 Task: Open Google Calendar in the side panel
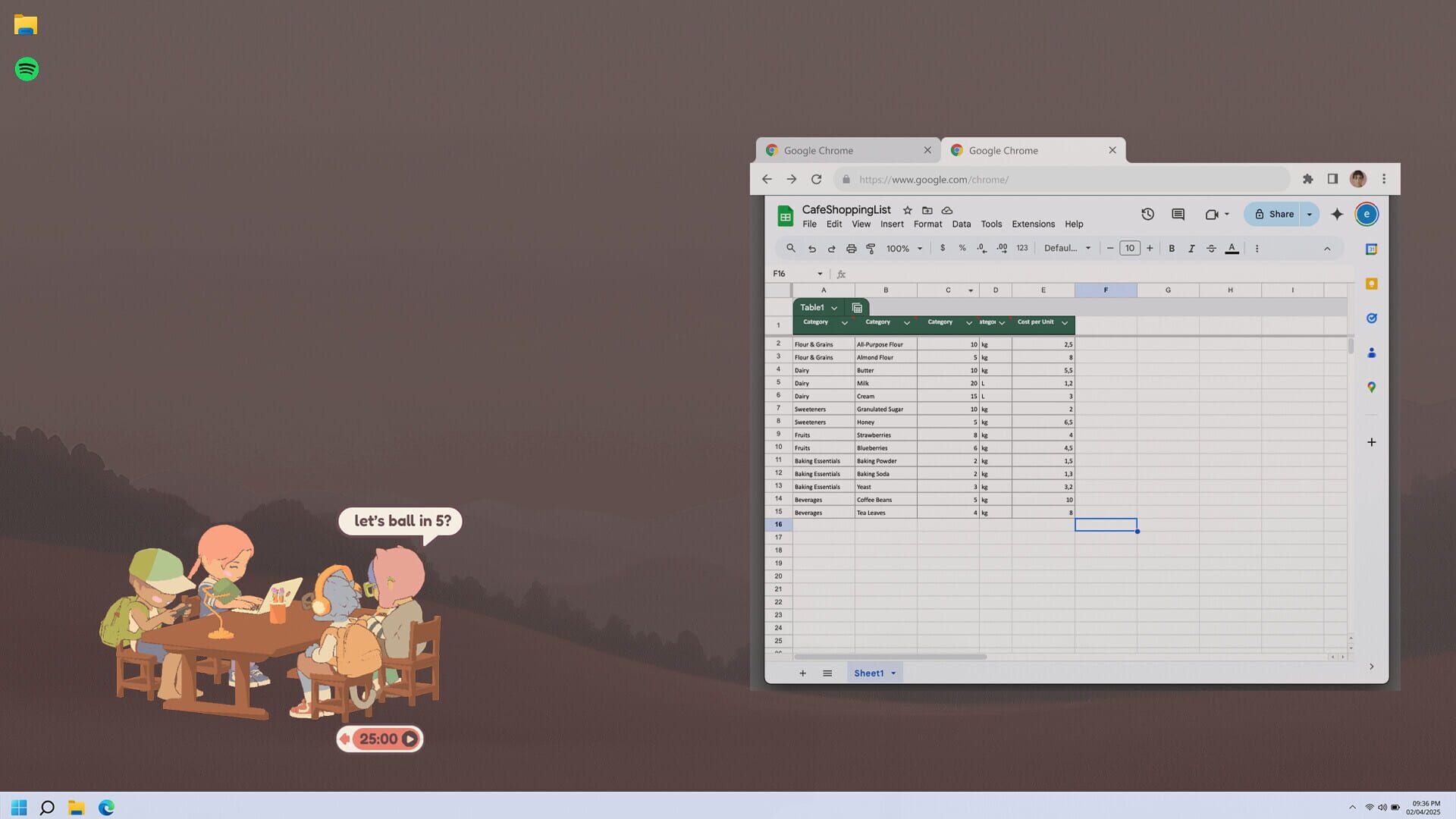click(1371, 249)
